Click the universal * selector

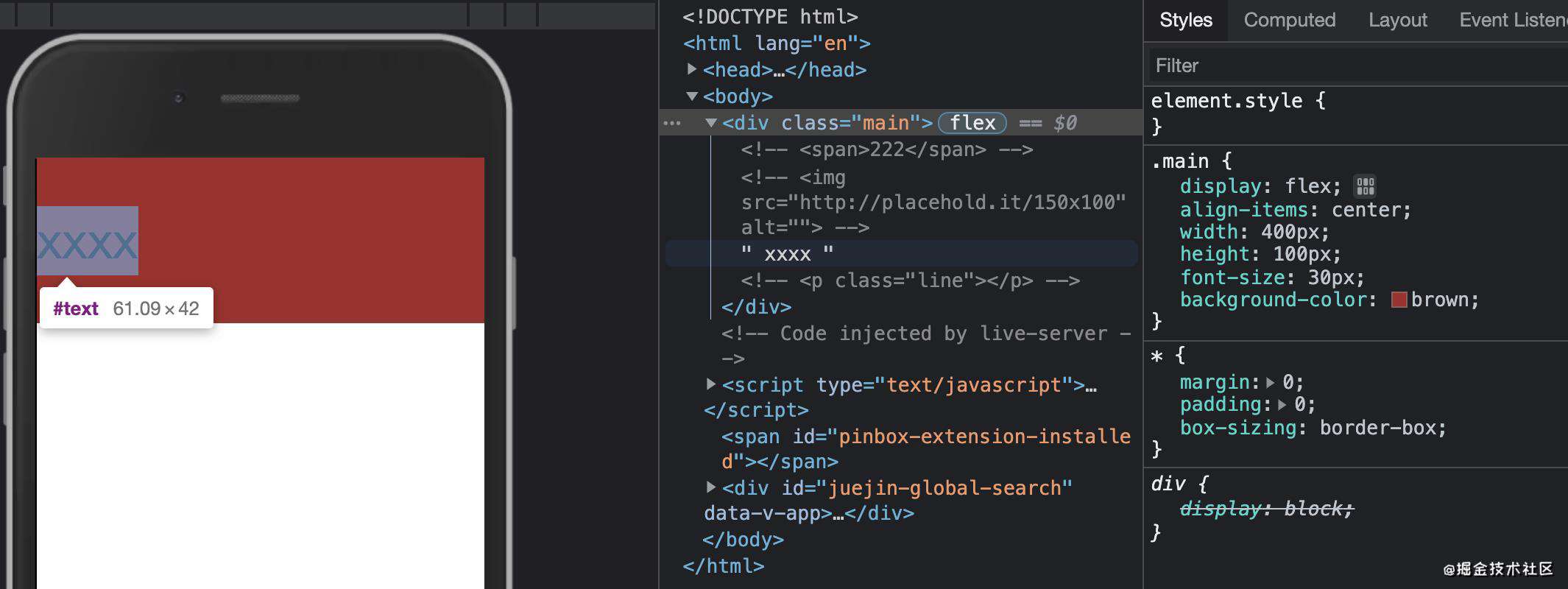click(x=1156, y=356)
